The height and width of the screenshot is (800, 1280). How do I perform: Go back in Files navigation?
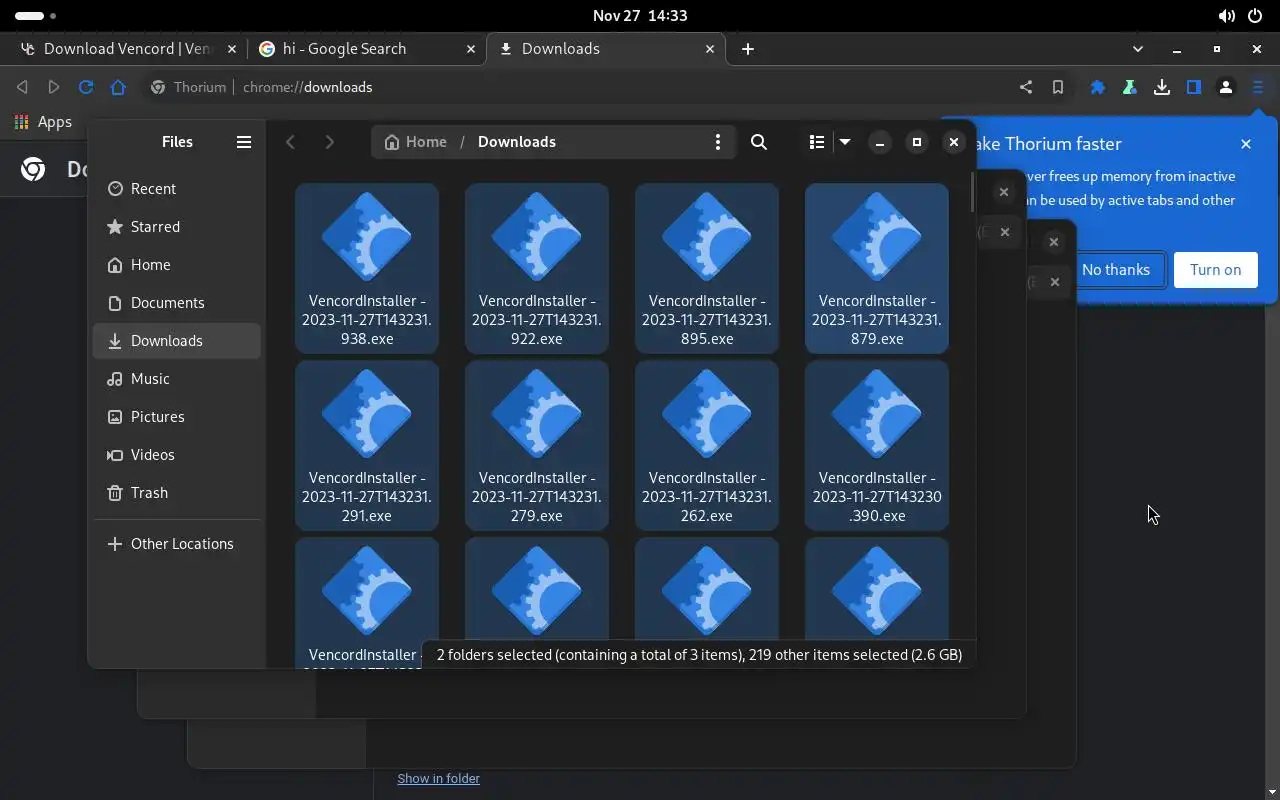tap(291, 142)
